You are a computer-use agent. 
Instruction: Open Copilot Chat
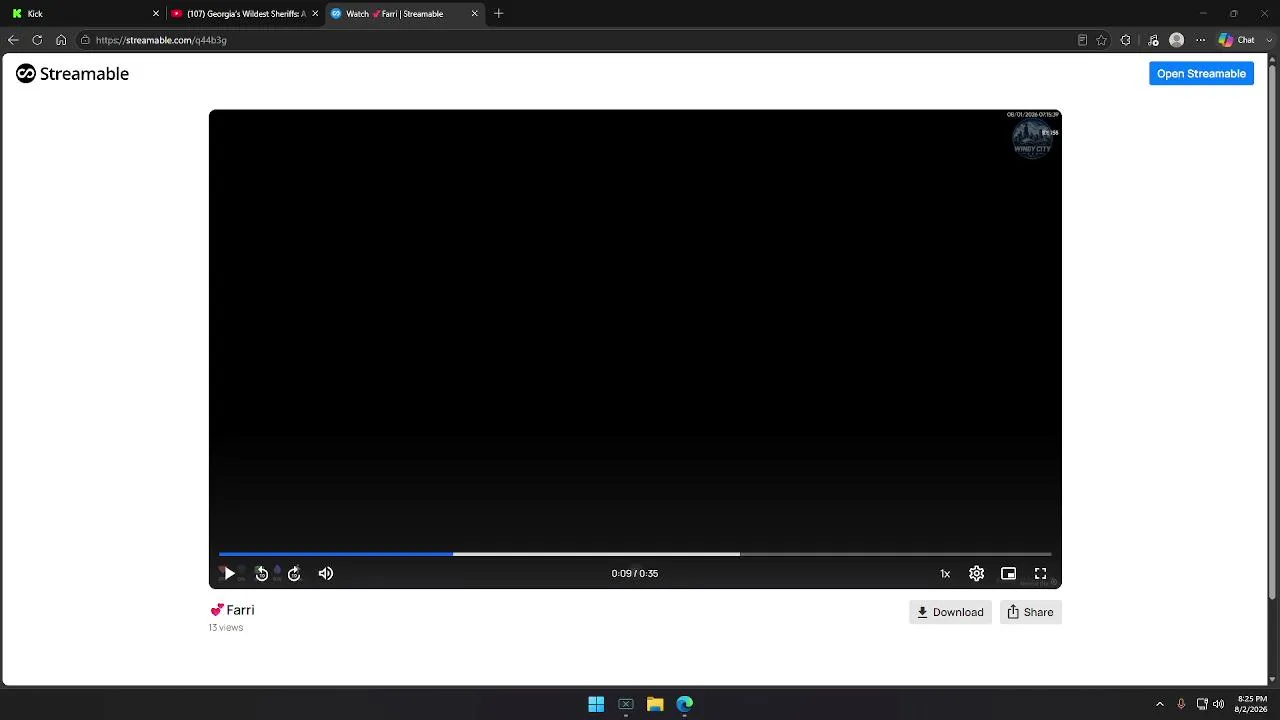[1236, 40]
